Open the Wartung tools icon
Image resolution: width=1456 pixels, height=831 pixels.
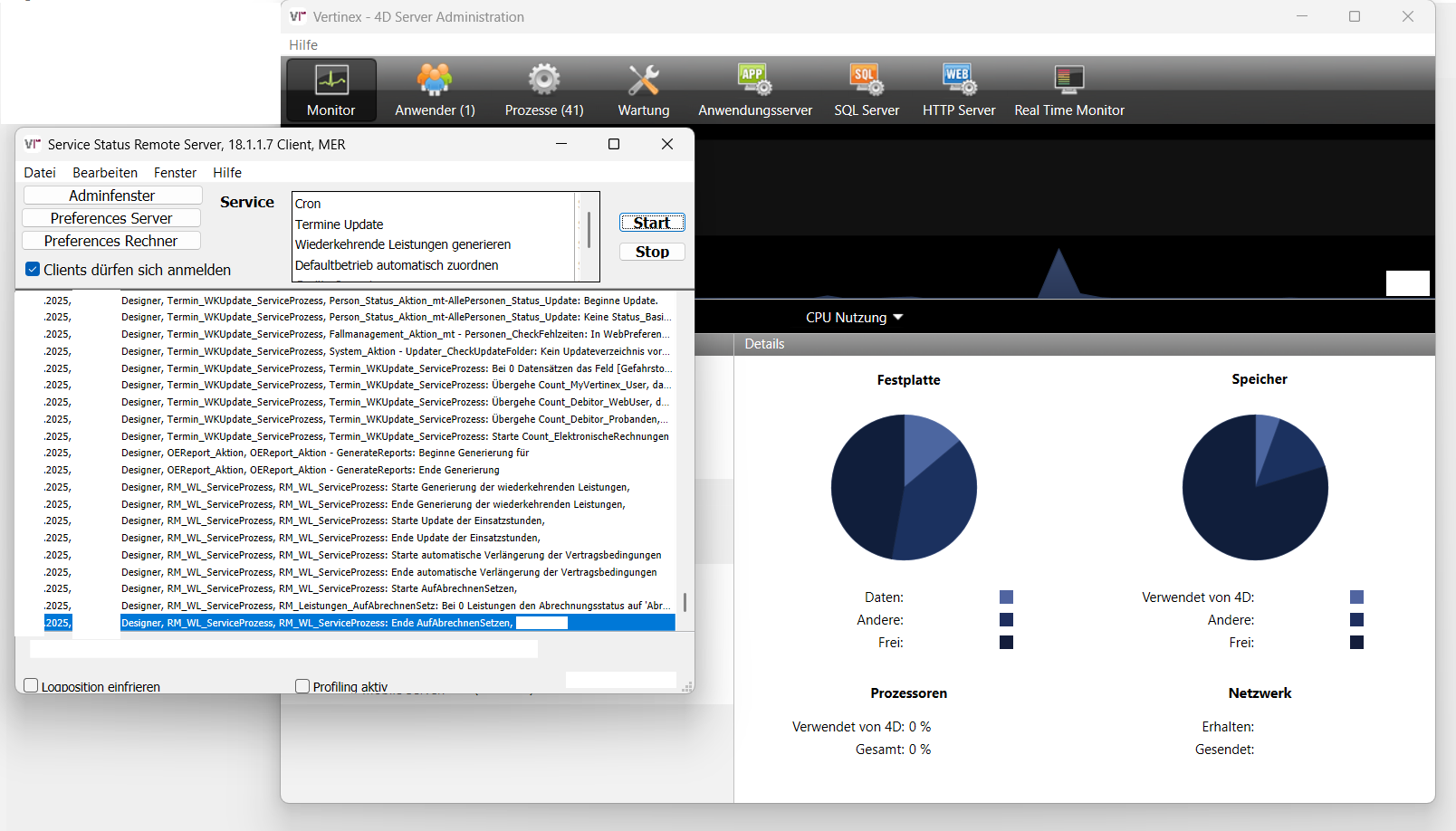point(644,81)
